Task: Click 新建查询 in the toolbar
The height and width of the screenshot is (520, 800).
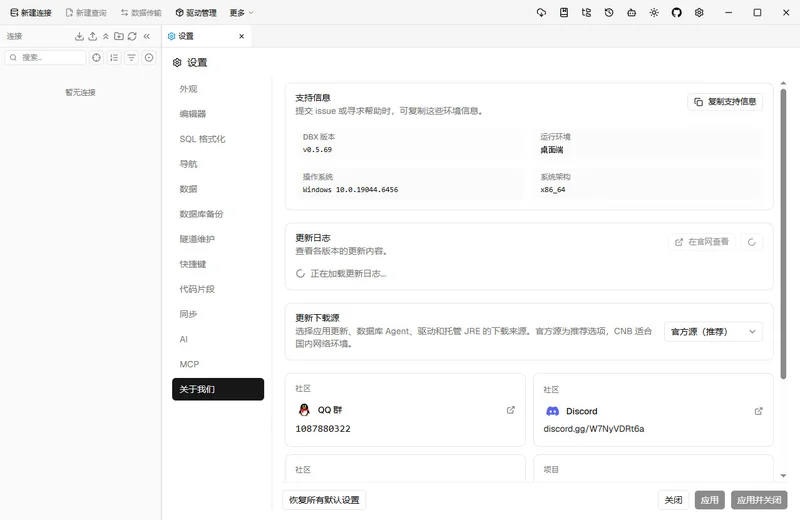Action: [86, 13]
